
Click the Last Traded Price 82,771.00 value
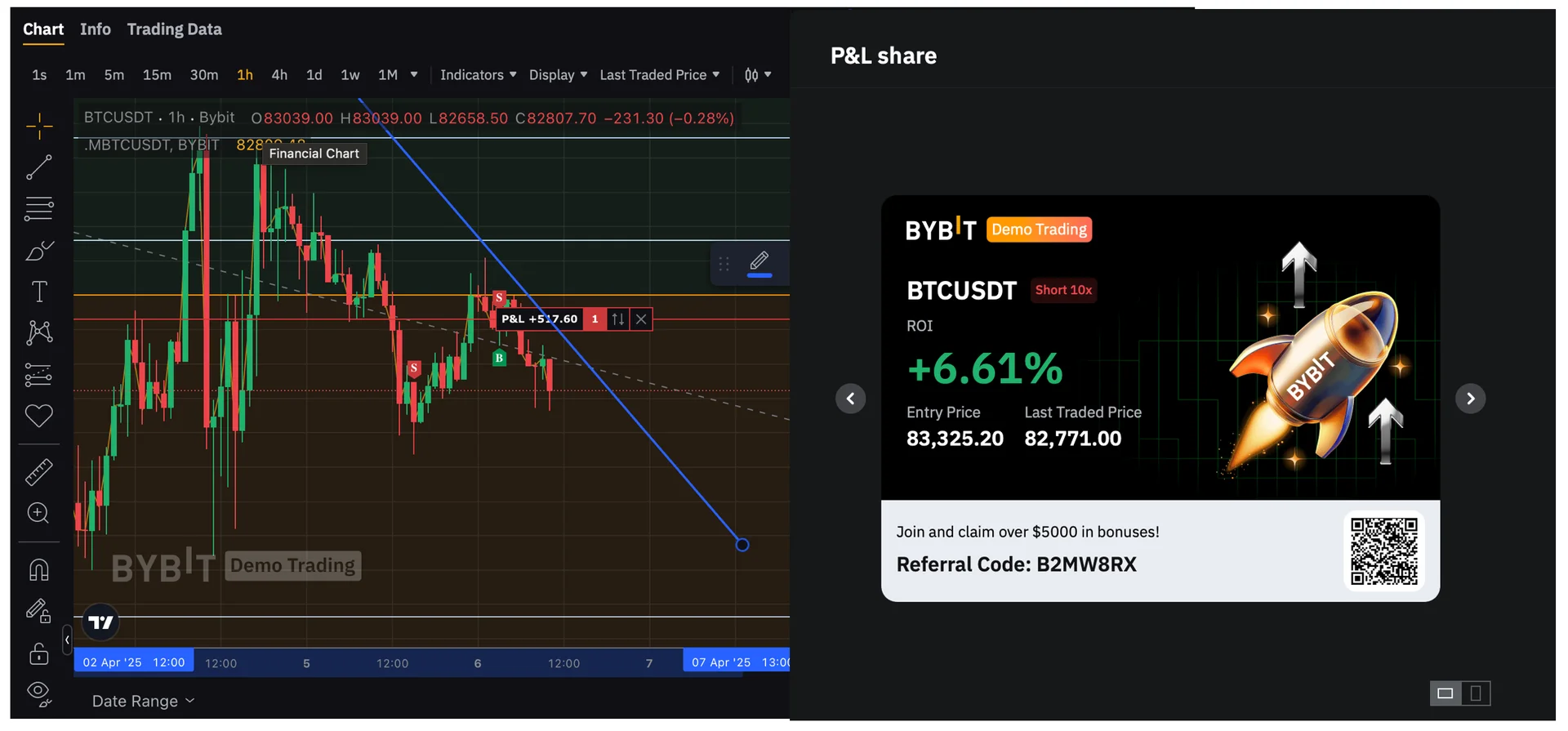[1073, 439]
